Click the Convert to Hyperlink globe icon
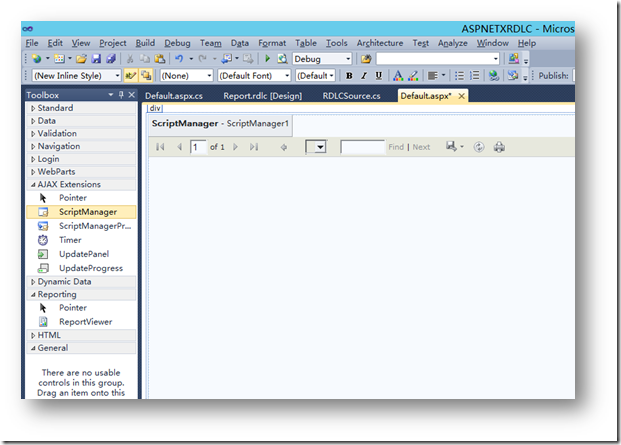The width and height of the screenshot is (621, 445). pyautogui.click(x=494, y=76)
